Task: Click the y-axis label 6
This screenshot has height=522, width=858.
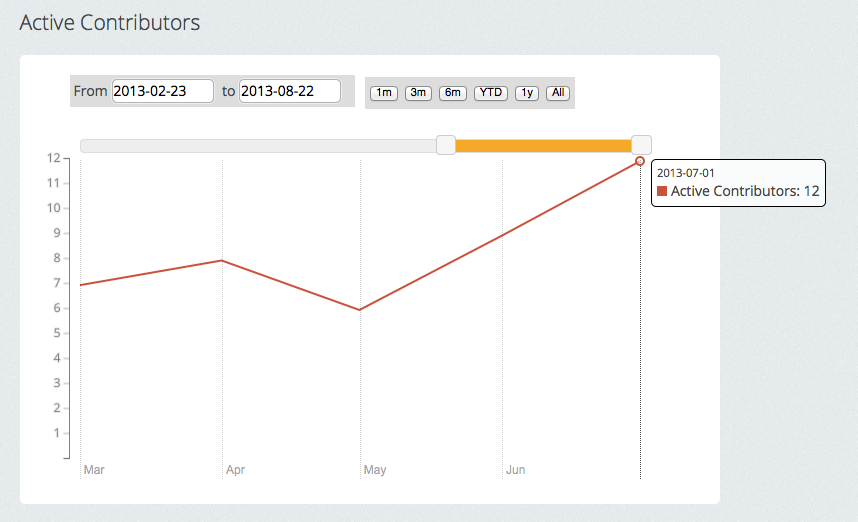Action: 57,308
